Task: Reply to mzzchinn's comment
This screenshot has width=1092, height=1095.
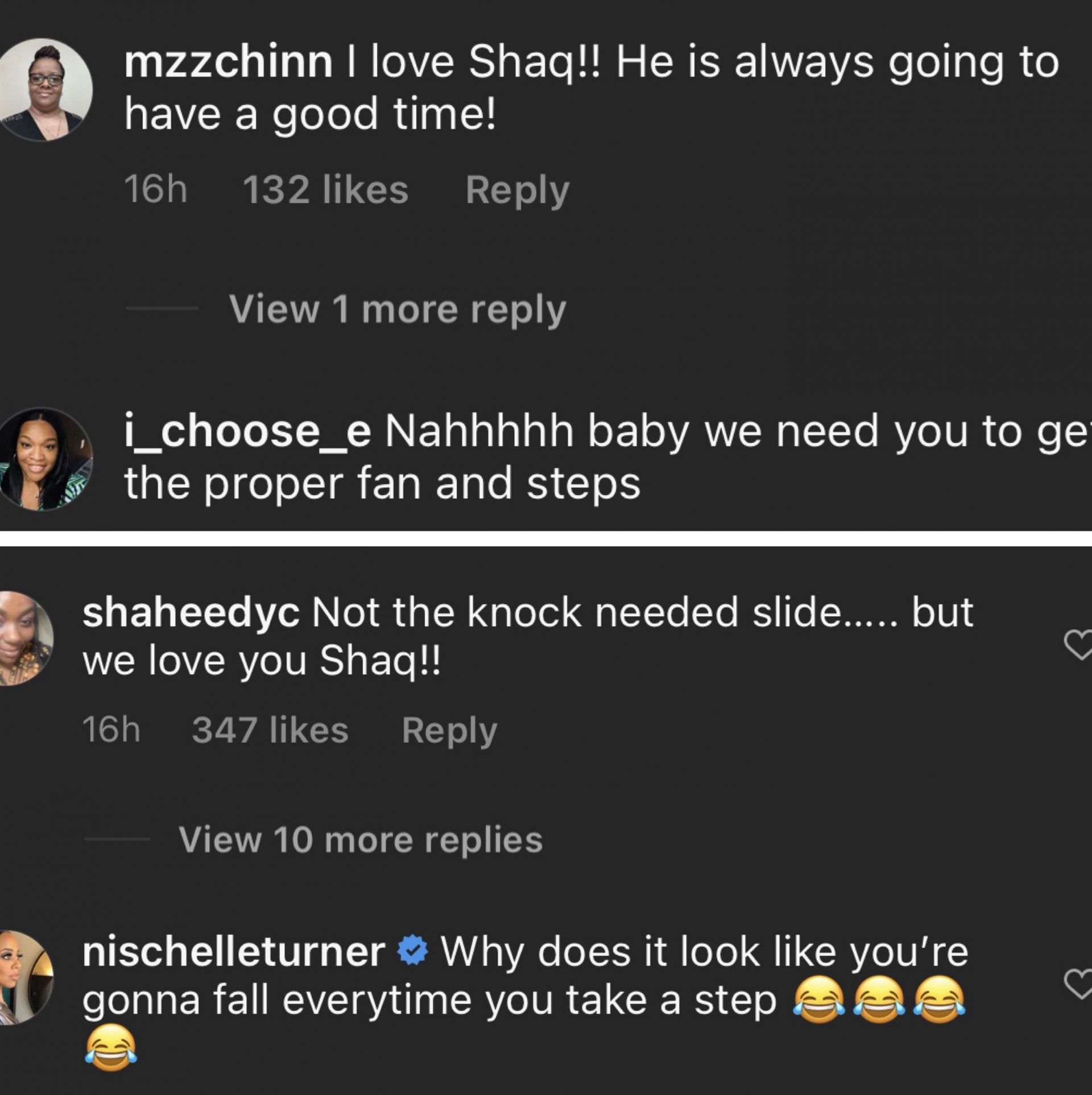Action: pyautogui.click(x=517, y=190)
